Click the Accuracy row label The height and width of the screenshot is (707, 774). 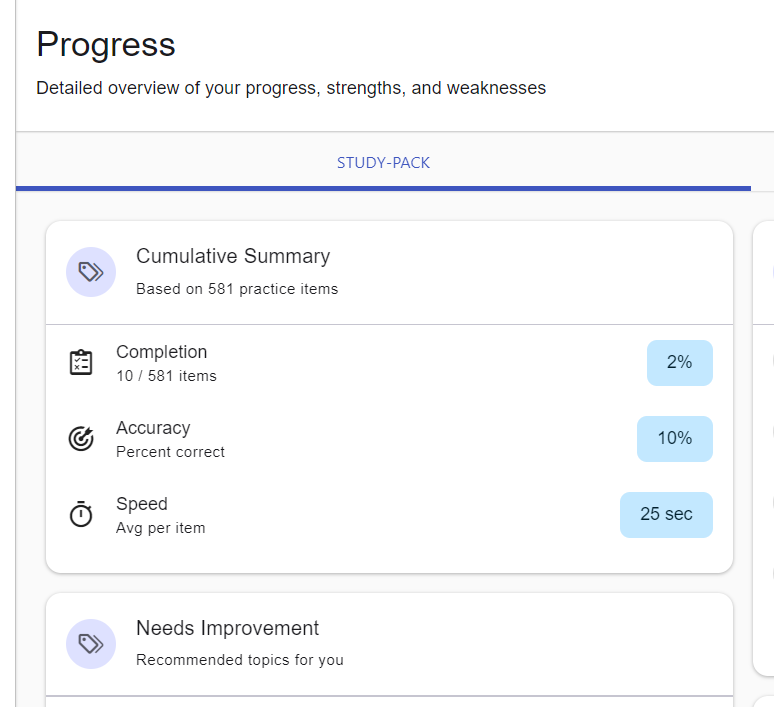click(x=153, y=428)
